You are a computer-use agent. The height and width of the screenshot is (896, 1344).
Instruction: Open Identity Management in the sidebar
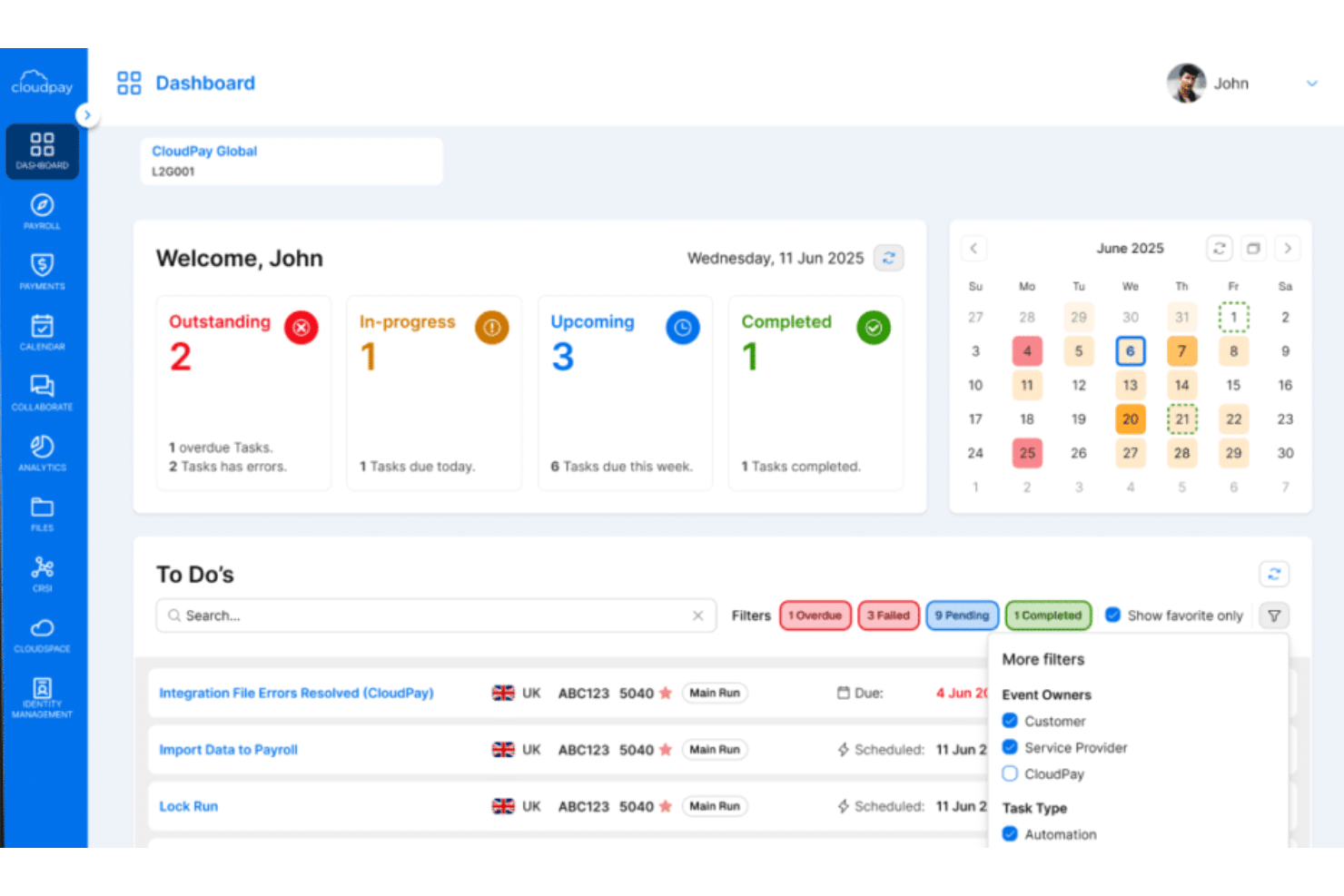(42, 697)
